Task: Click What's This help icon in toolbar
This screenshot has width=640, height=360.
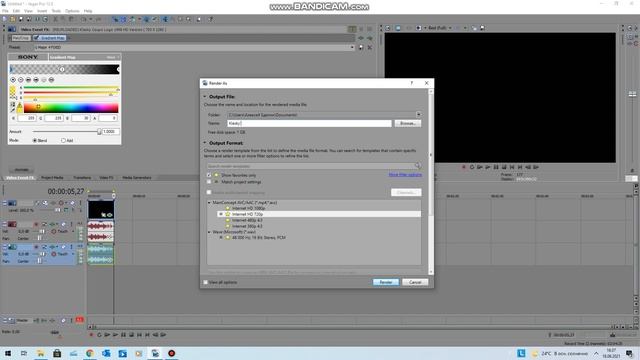Action: tap(211, 19)
